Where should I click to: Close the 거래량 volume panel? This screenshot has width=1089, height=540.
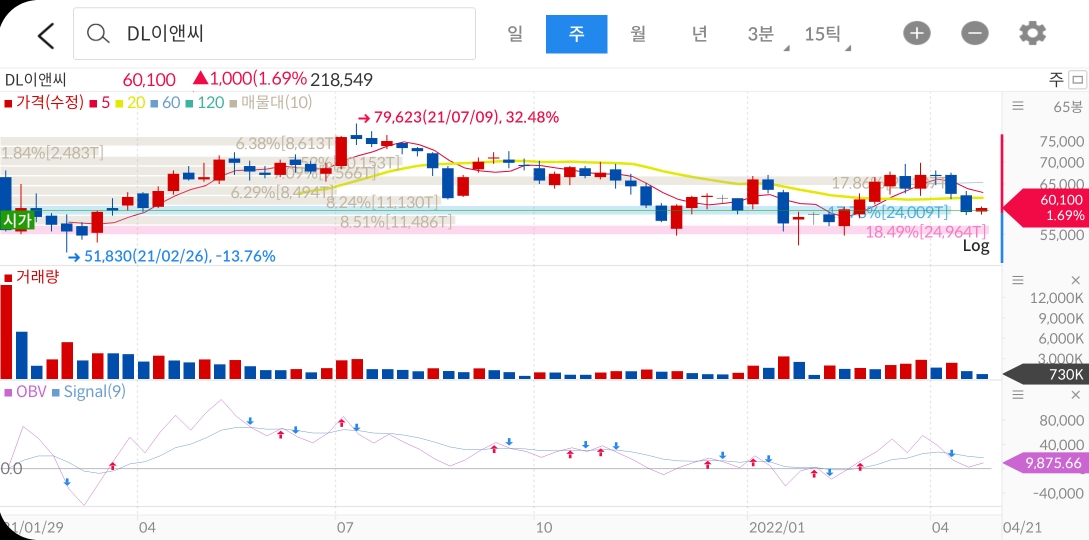click(1076, 280)
